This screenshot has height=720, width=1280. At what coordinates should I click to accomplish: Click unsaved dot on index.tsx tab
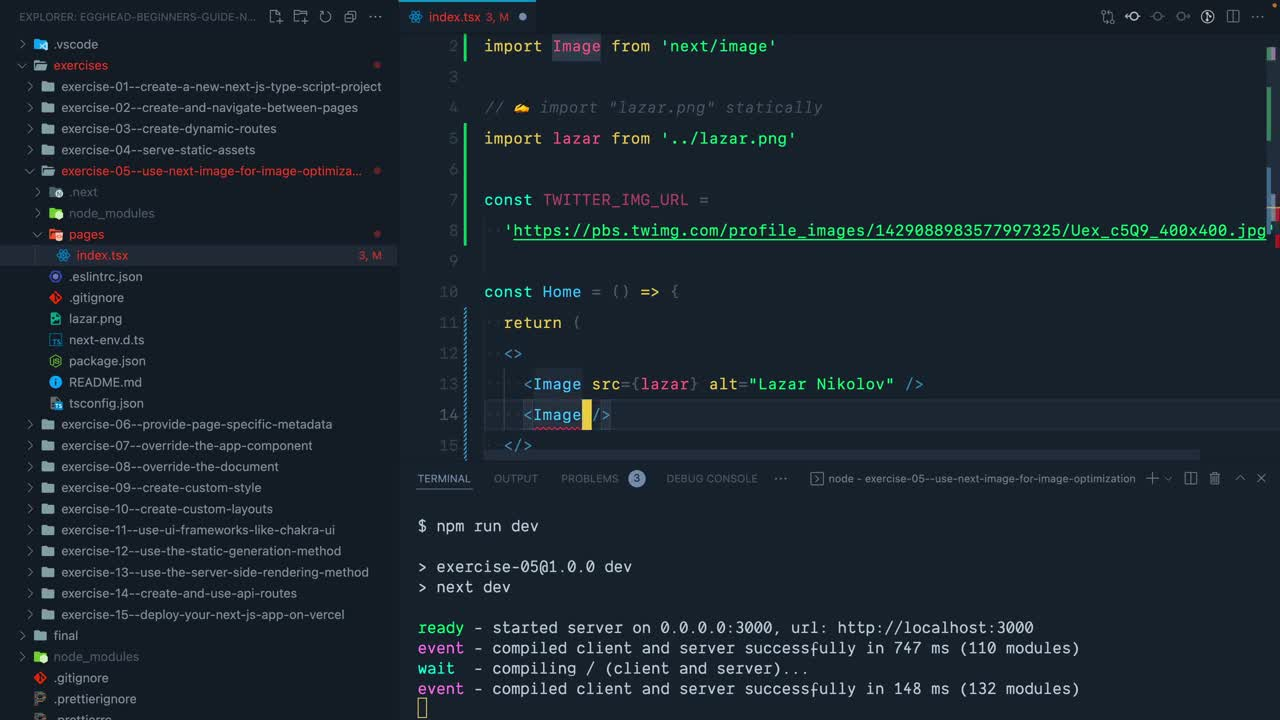pos(523,17)
